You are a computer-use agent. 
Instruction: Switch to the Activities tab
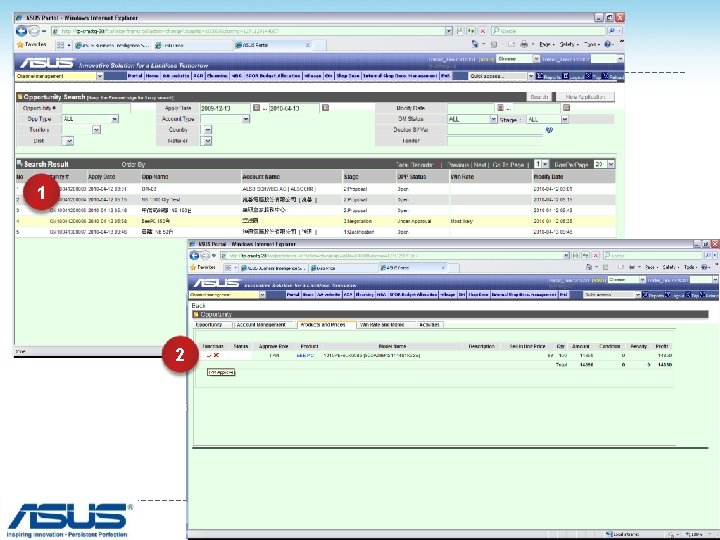click(x=430, y=325)
